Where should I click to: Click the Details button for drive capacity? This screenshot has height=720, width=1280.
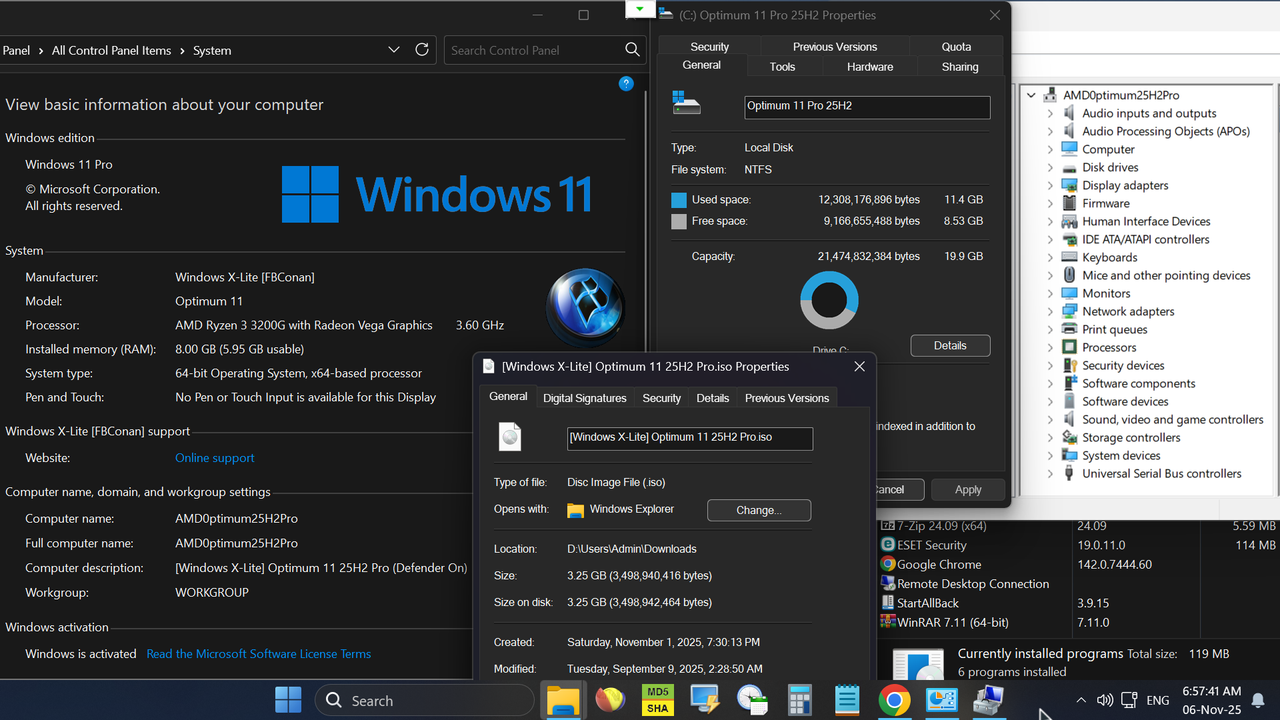pyautogui.click(x=949, y=345)
